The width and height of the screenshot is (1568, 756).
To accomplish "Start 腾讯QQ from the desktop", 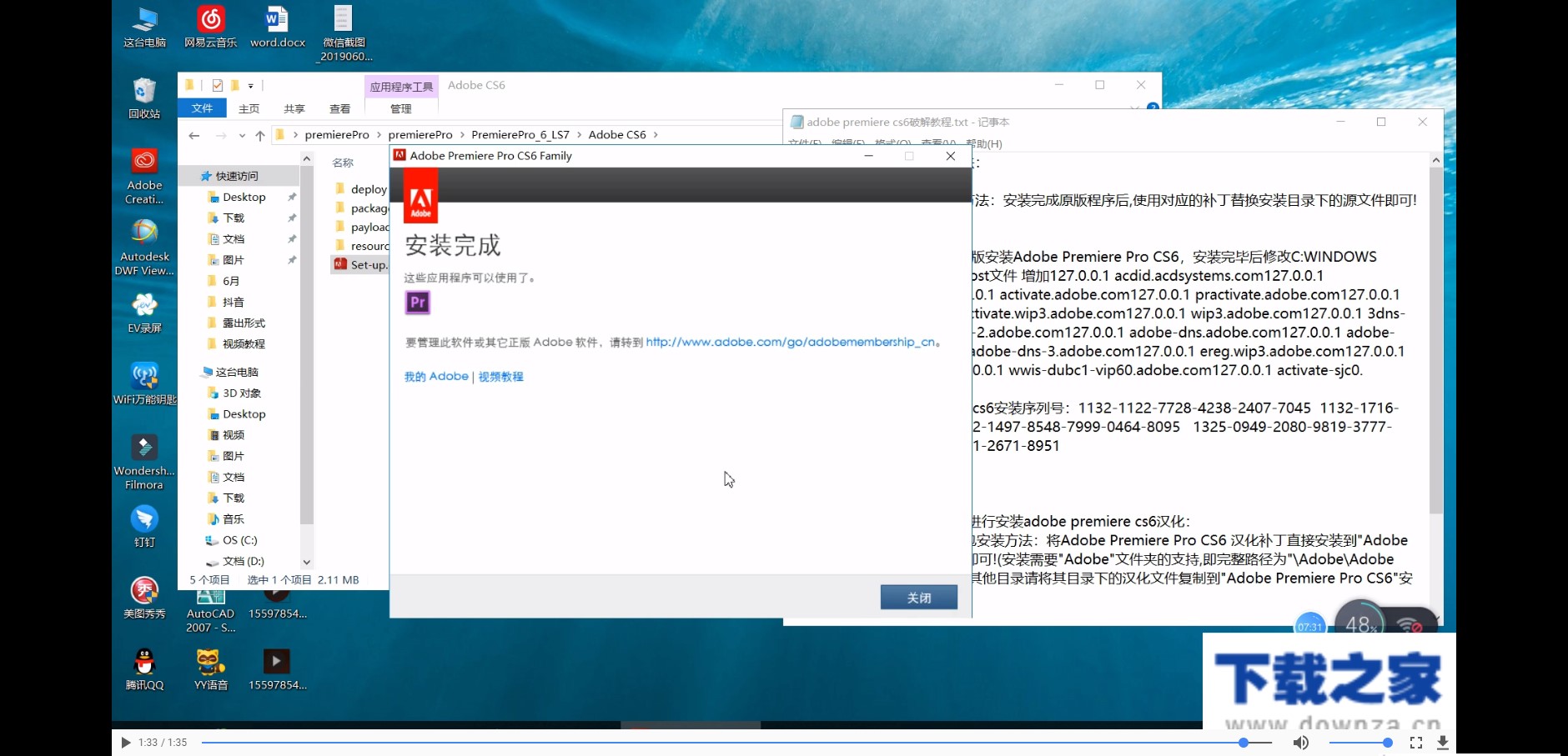I will coord(143,663).
